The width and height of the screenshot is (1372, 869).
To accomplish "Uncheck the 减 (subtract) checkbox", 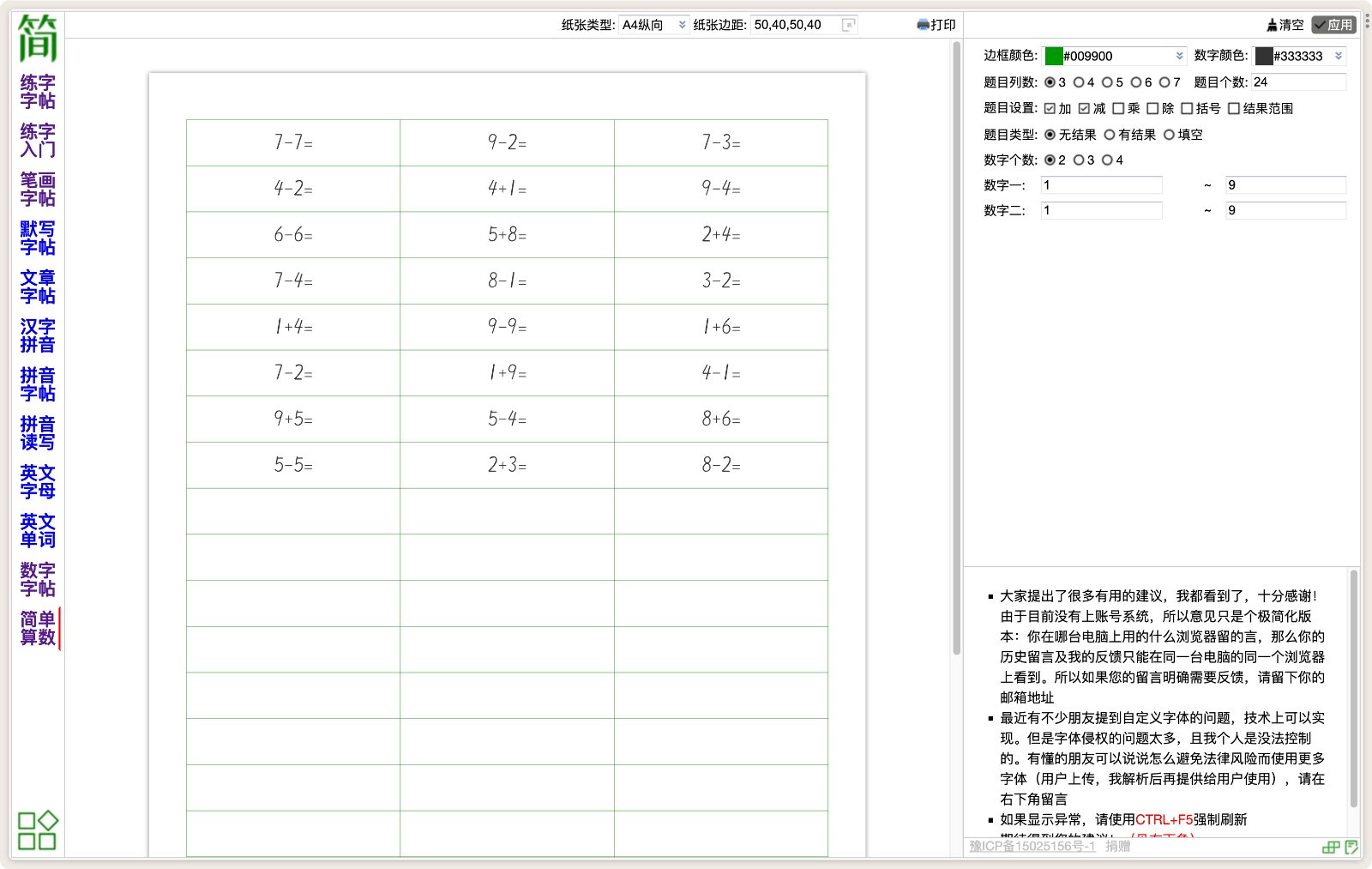I will click(1084, 108).
